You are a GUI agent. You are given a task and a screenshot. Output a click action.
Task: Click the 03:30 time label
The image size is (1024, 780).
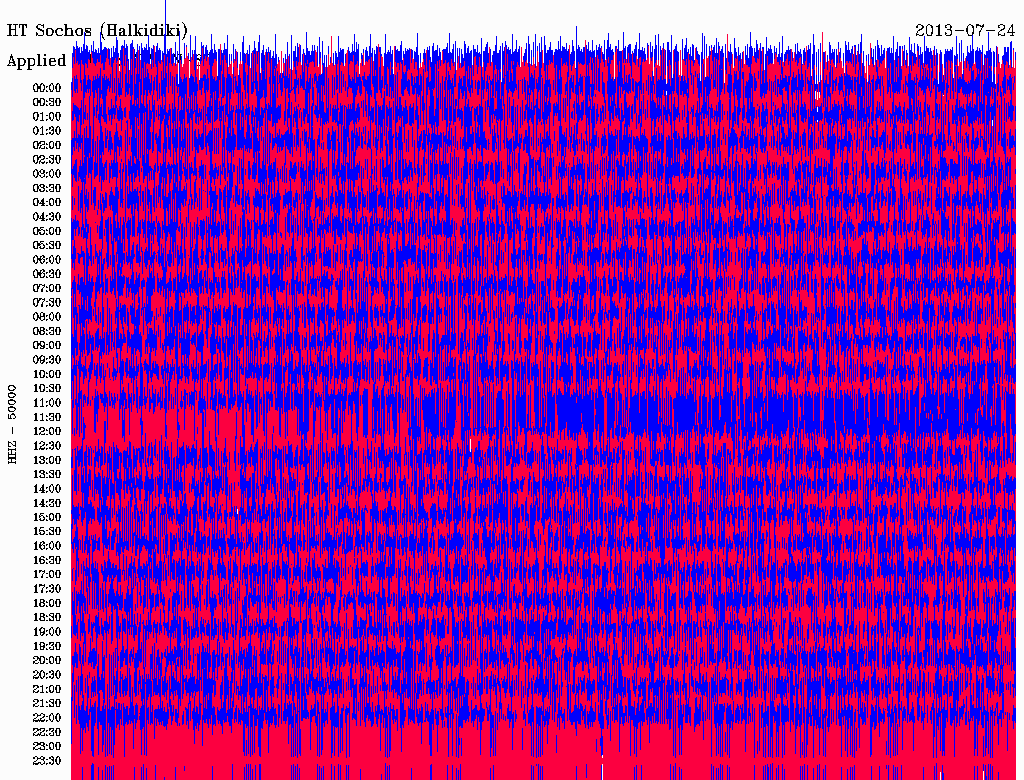[x=47, y=188]
